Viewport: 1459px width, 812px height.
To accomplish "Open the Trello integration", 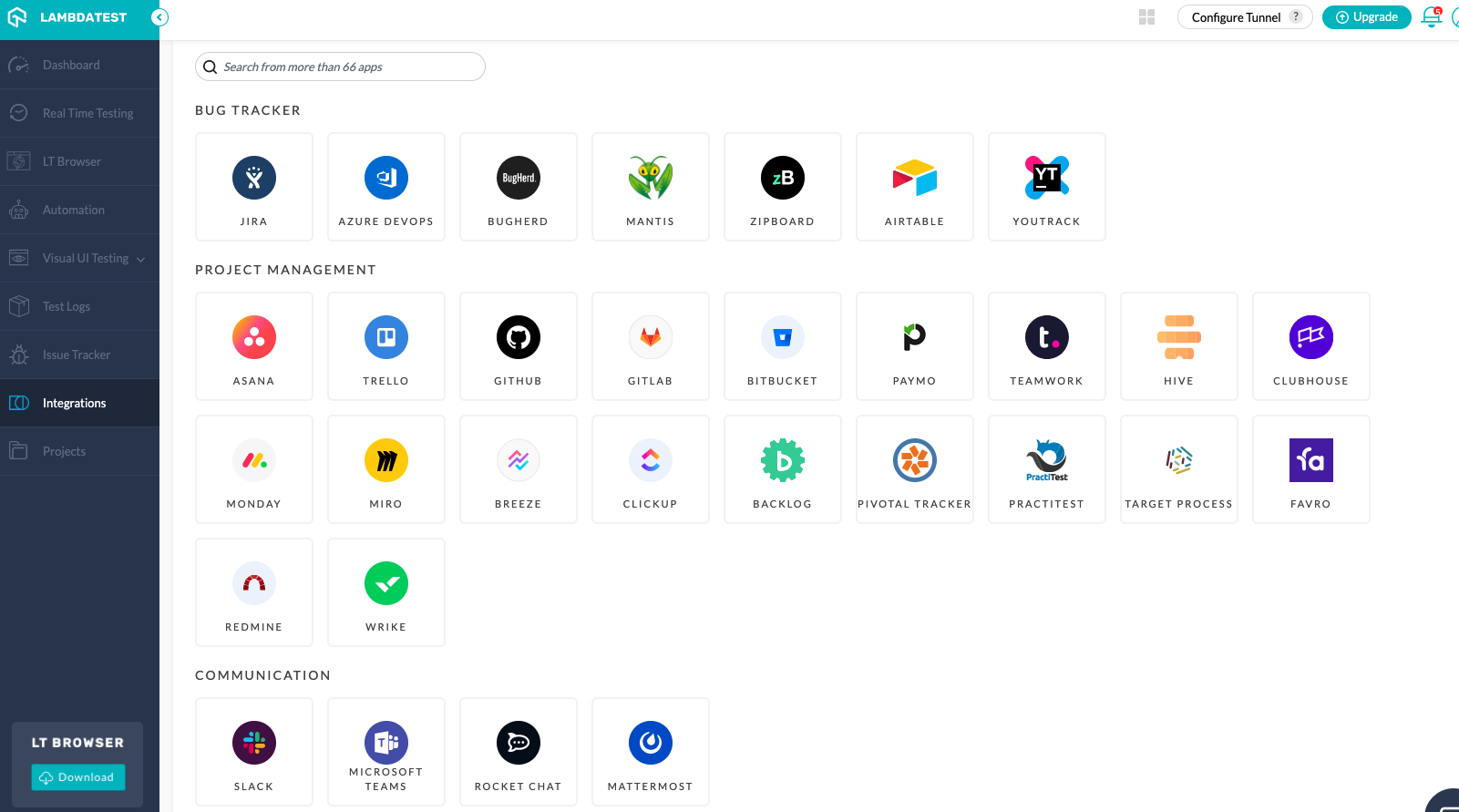I will click(x=386, y=346).
